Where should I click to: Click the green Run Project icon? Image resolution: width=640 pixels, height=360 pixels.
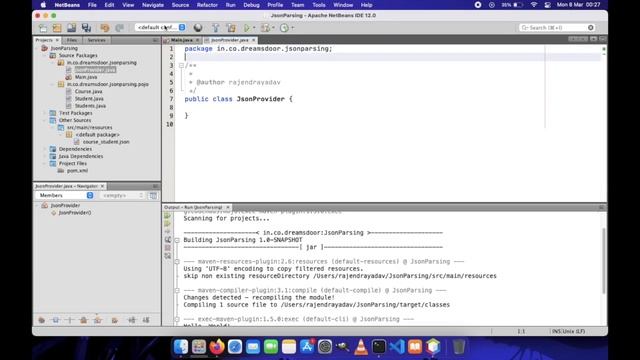click(247, 28)
